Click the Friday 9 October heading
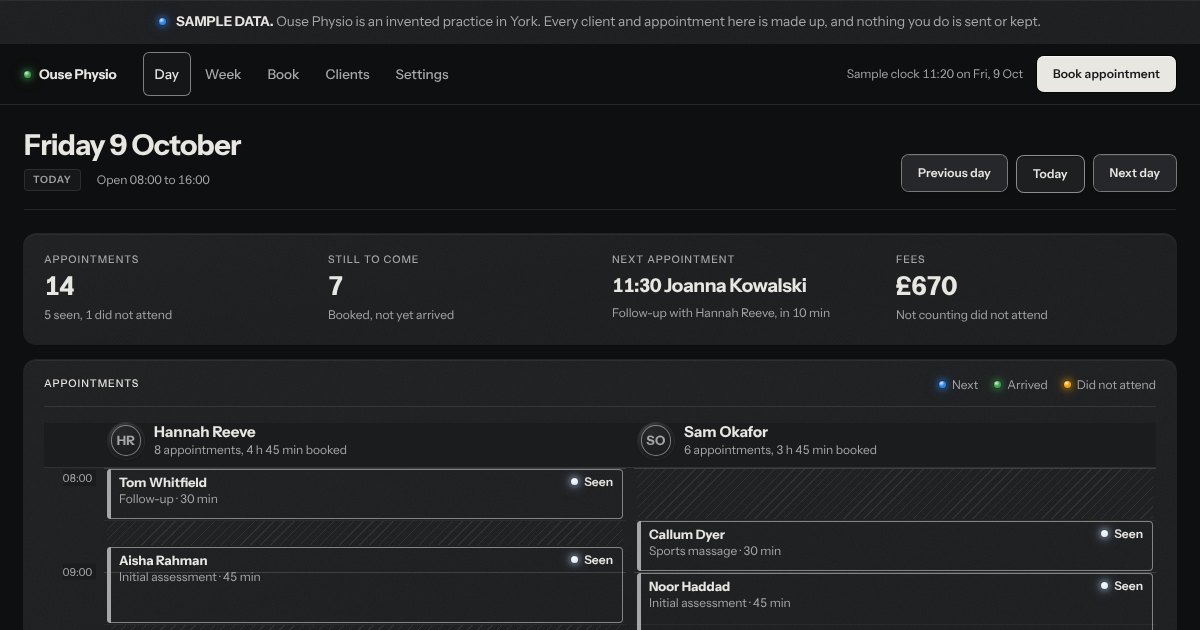 point(132,146)
